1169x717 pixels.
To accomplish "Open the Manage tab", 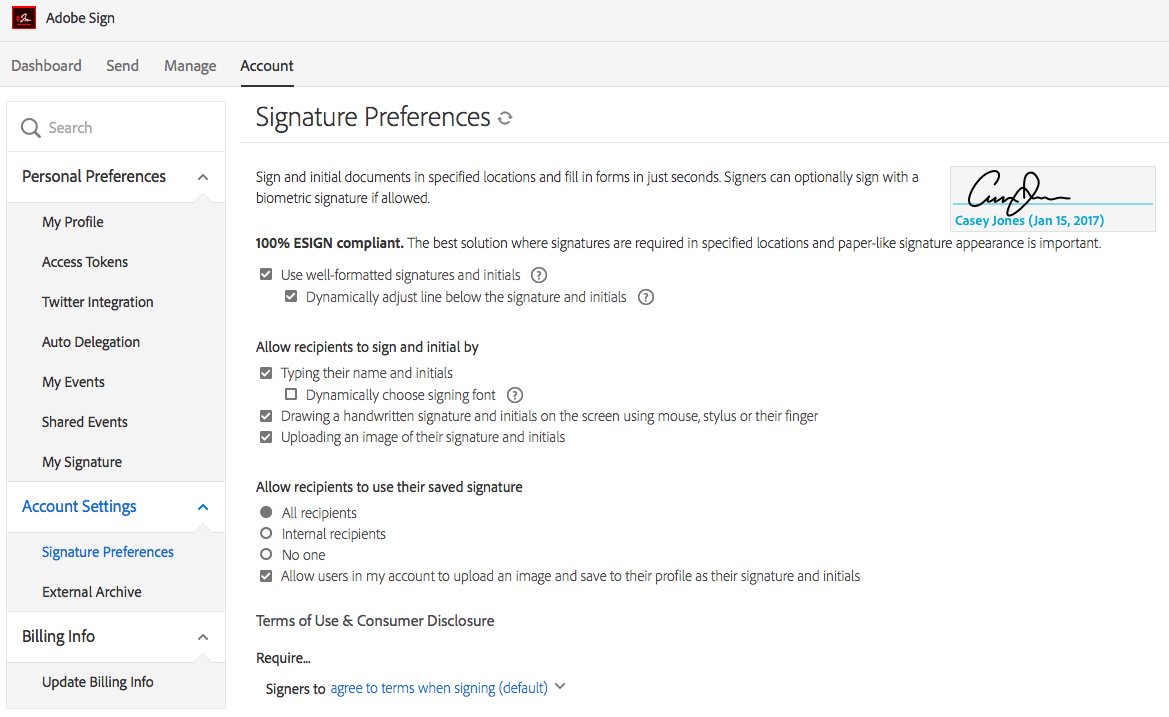I will pyautogui.click(x=190, y=66).
